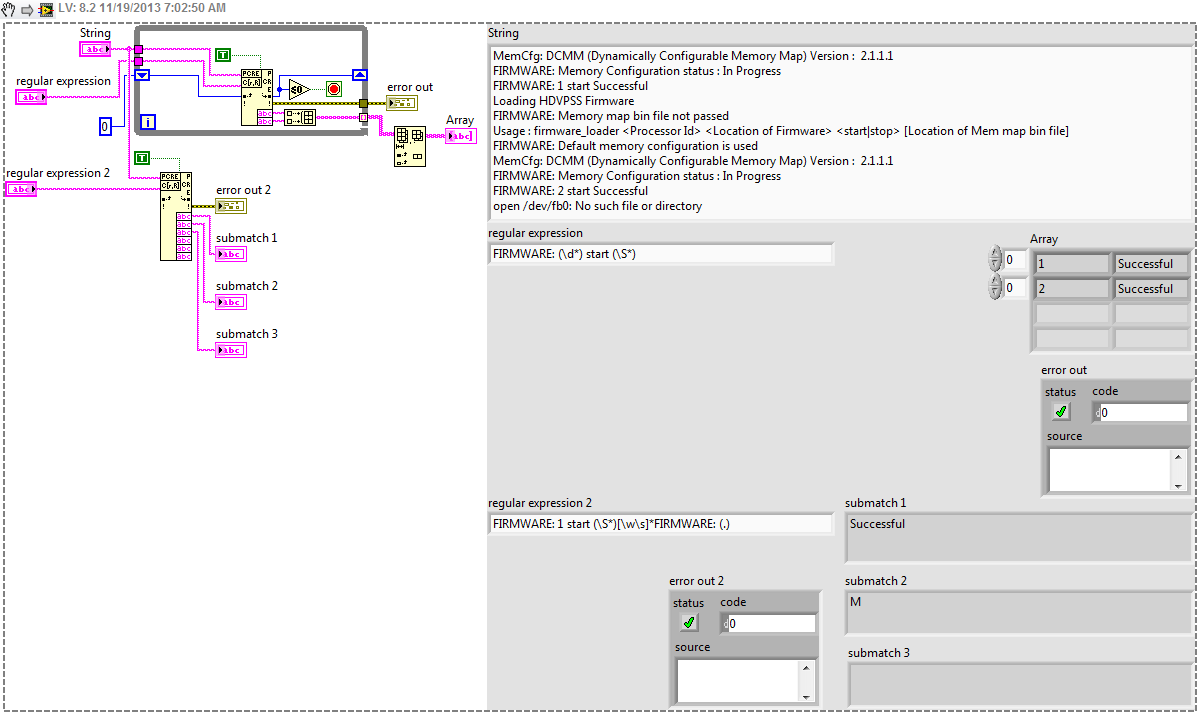Click error out source scrollbar up arrow
Image resolution: width=1200 pixels, height=715 pixels.
(x=1178, y=456)
